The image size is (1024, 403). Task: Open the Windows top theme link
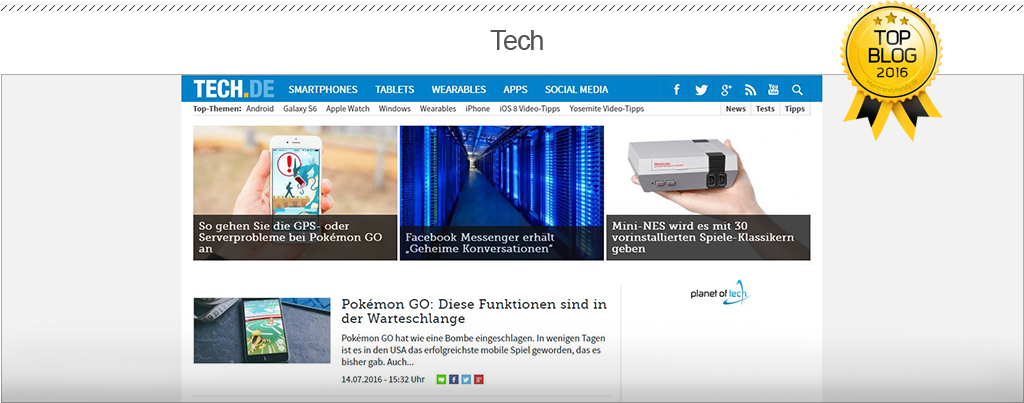(x=394, y=108)
